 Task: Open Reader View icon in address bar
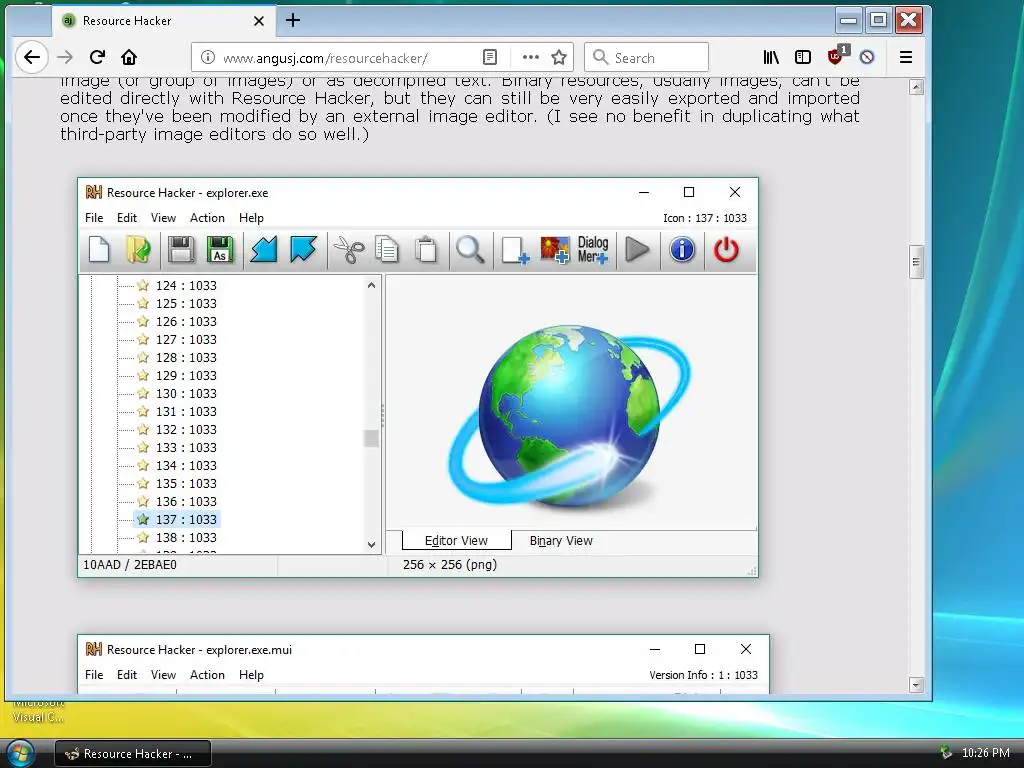point(490,57)
